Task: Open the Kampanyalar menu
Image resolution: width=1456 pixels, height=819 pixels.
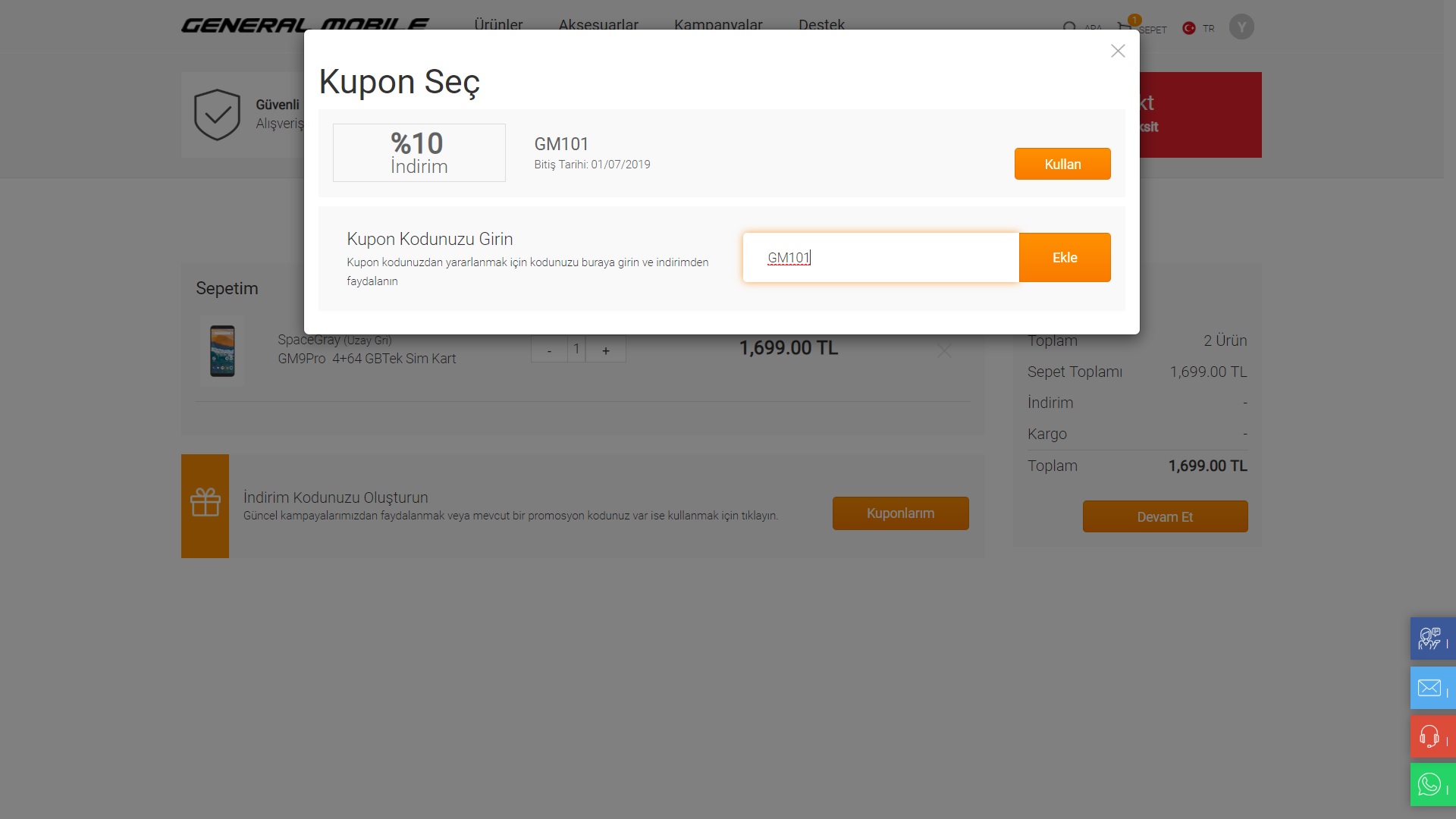Action: [718, 24]
